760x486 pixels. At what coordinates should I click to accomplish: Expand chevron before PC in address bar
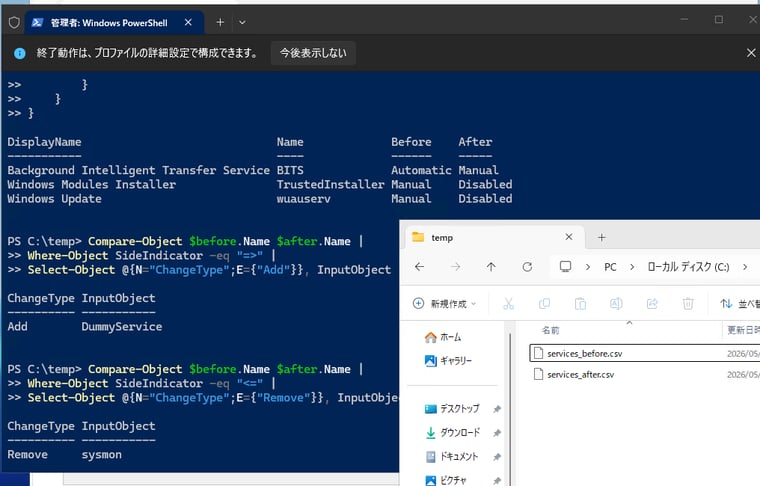point(587,267)
